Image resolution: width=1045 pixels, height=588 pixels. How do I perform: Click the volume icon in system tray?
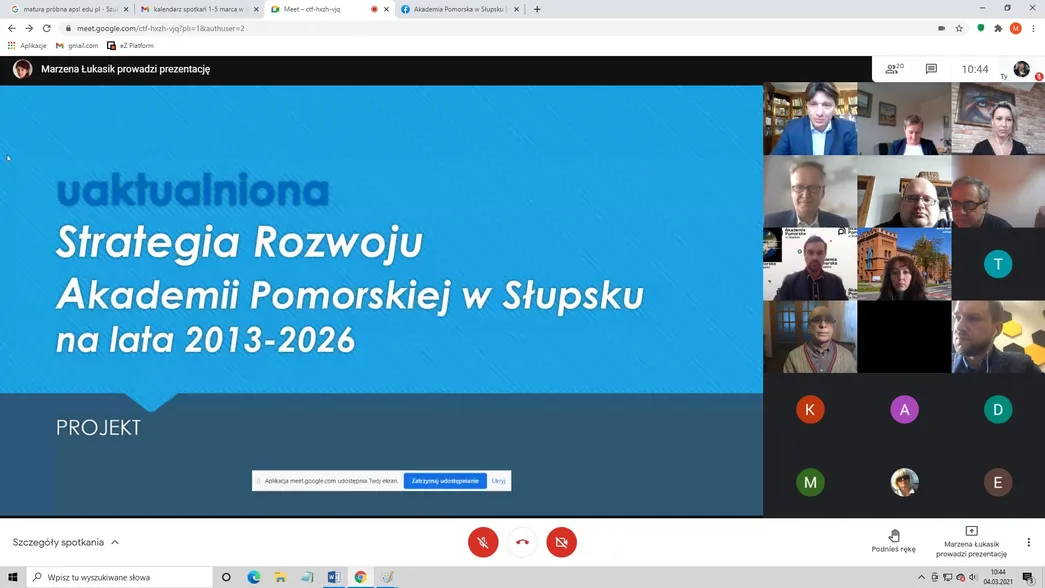(973, 577)
